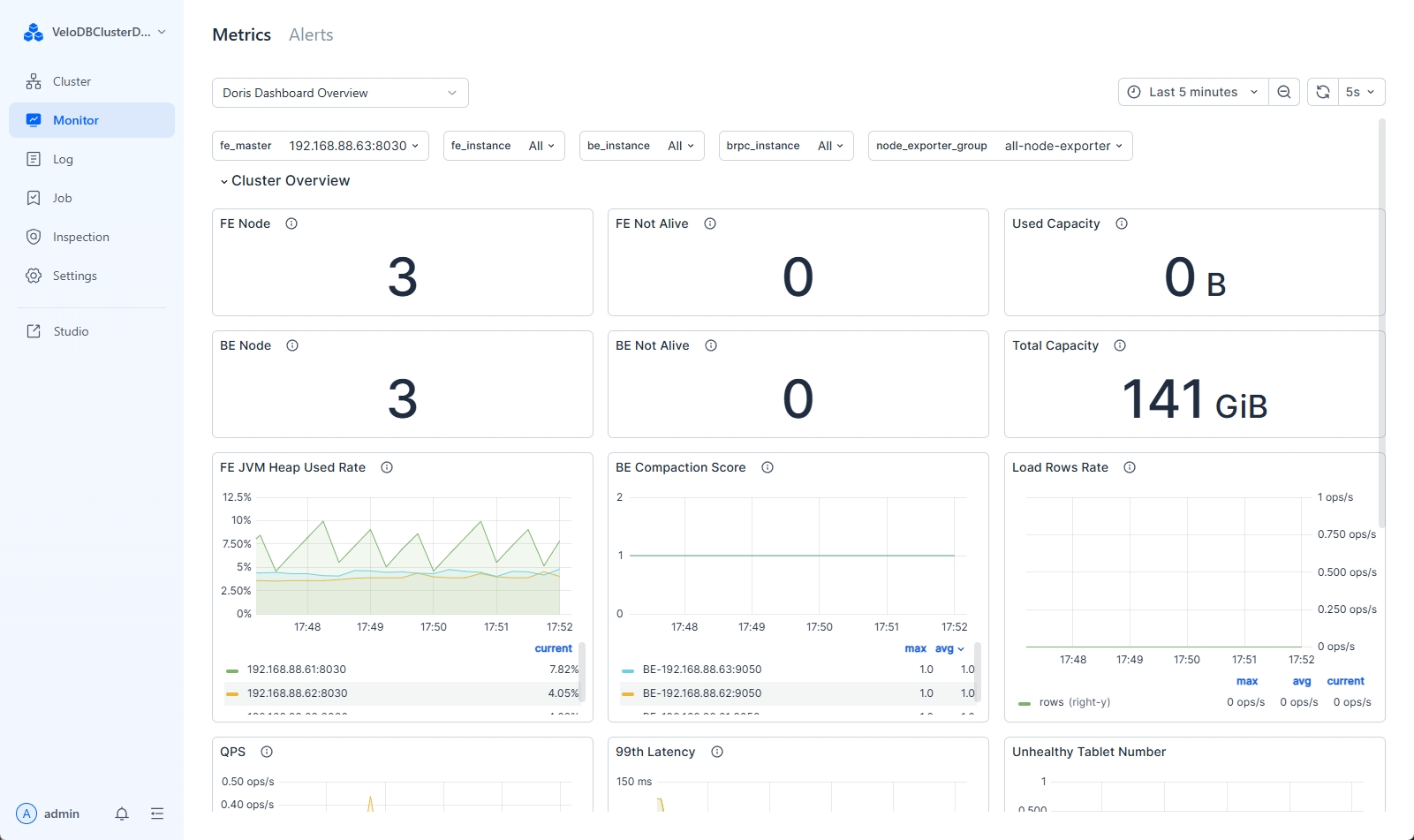Screen dimensions: 1414x840
Task: Click info icon beside 99th Latency
Action: click(717, 752)
